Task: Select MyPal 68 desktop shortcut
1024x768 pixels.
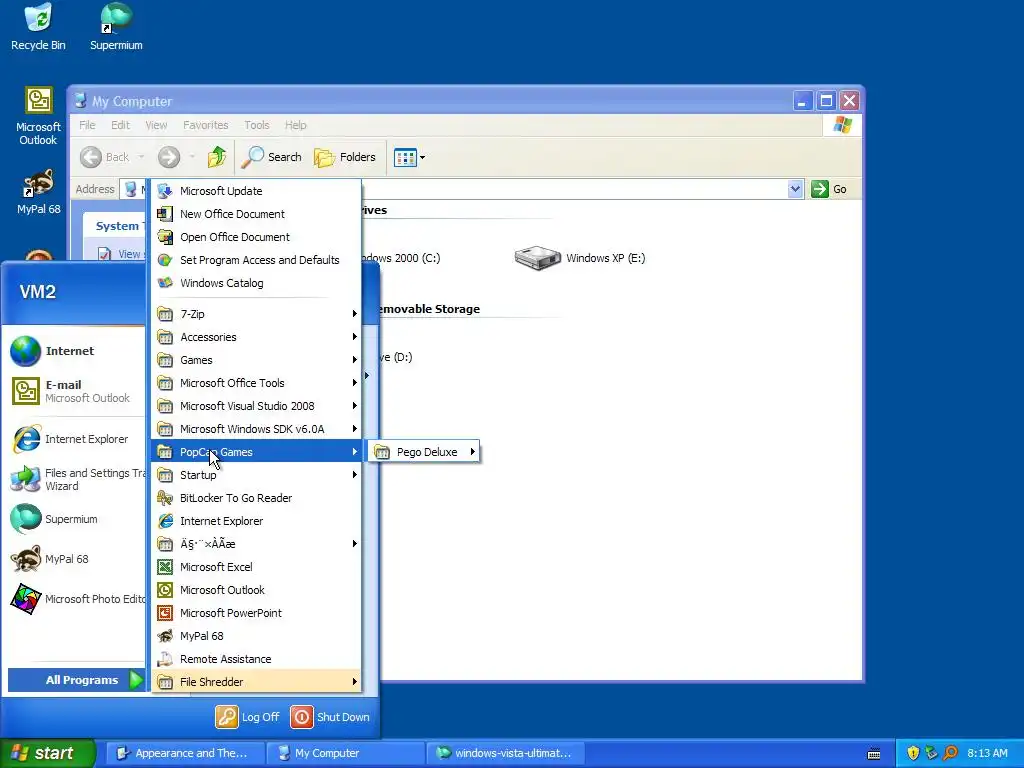Action: coord(38,191)
